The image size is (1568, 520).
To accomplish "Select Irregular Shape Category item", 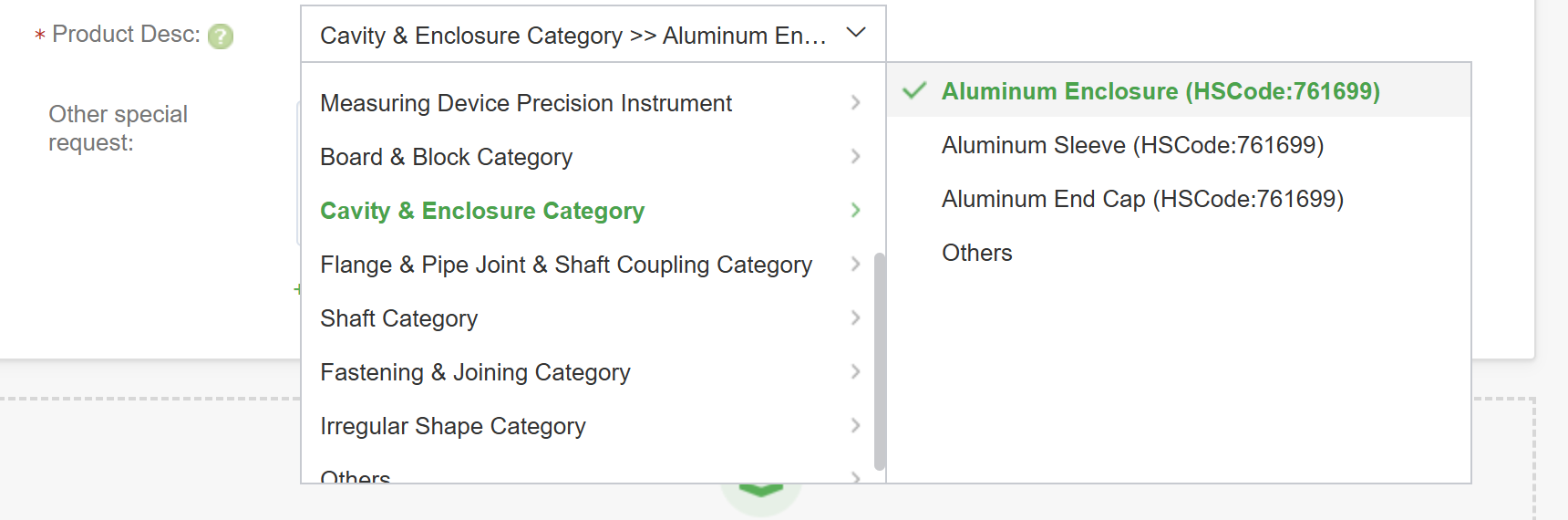I will (452, 426).
